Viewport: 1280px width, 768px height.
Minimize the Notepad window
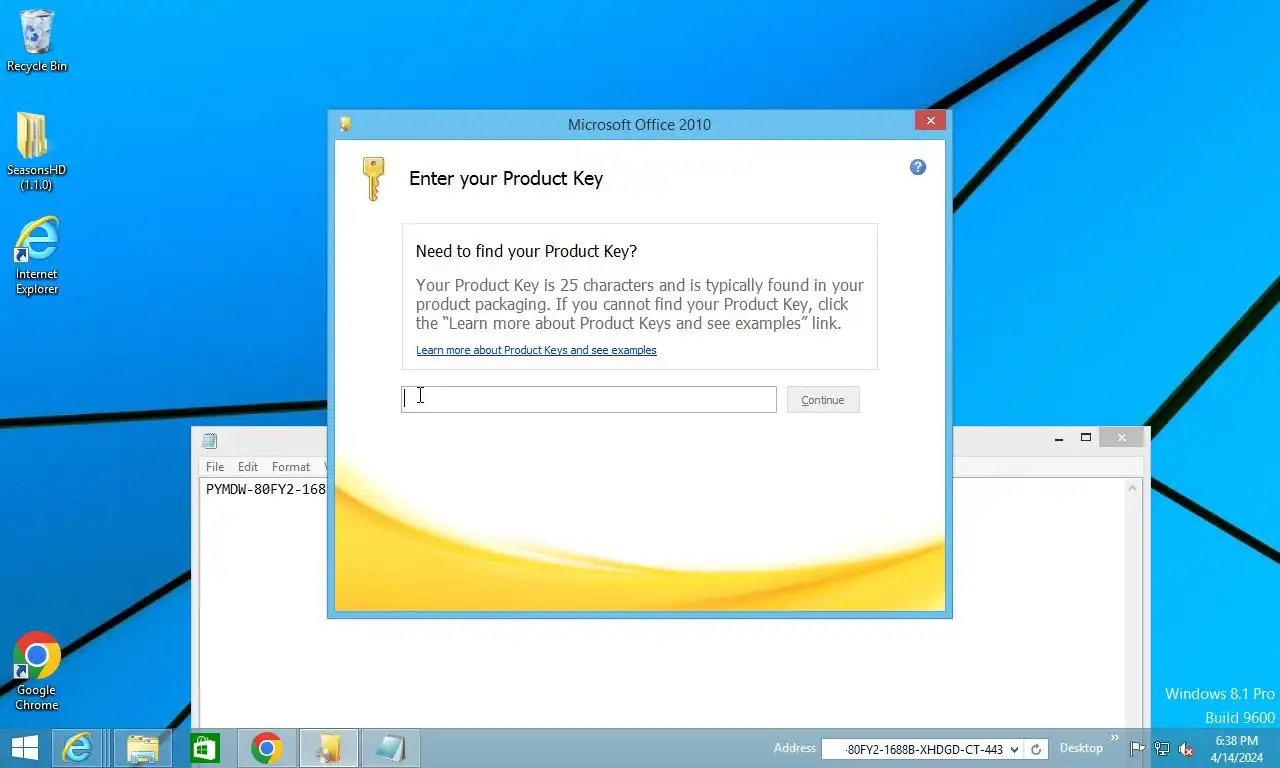click(x=1058, y=438)
